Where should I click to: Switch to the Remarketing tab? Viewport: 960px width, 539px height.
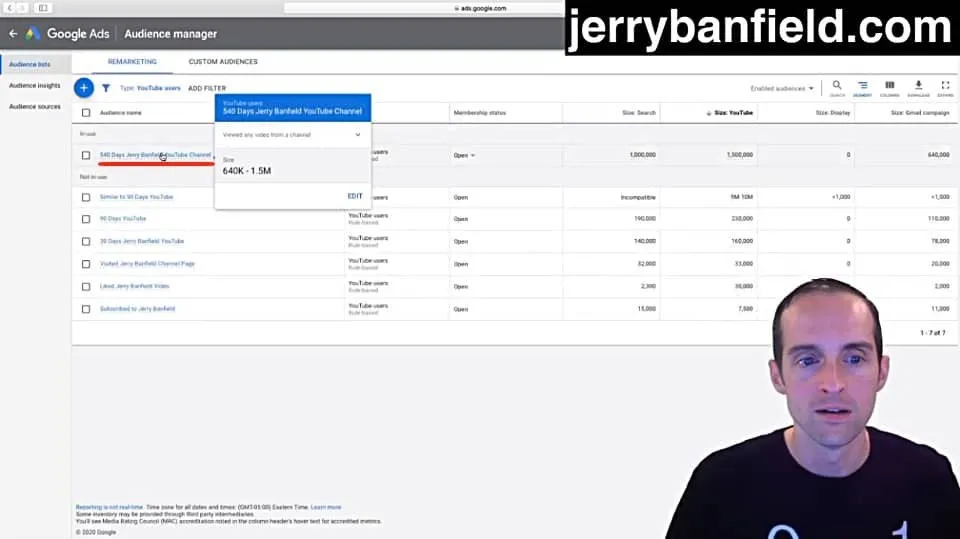click(x=132, y=62)
